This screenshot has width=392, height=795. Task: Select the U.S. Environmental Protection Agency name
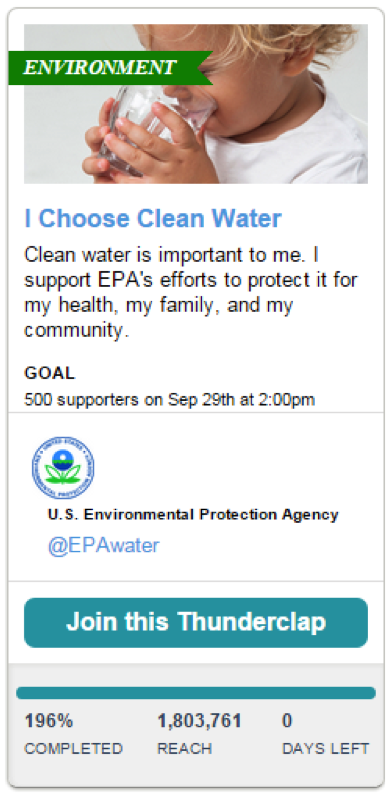coord(193,514)
